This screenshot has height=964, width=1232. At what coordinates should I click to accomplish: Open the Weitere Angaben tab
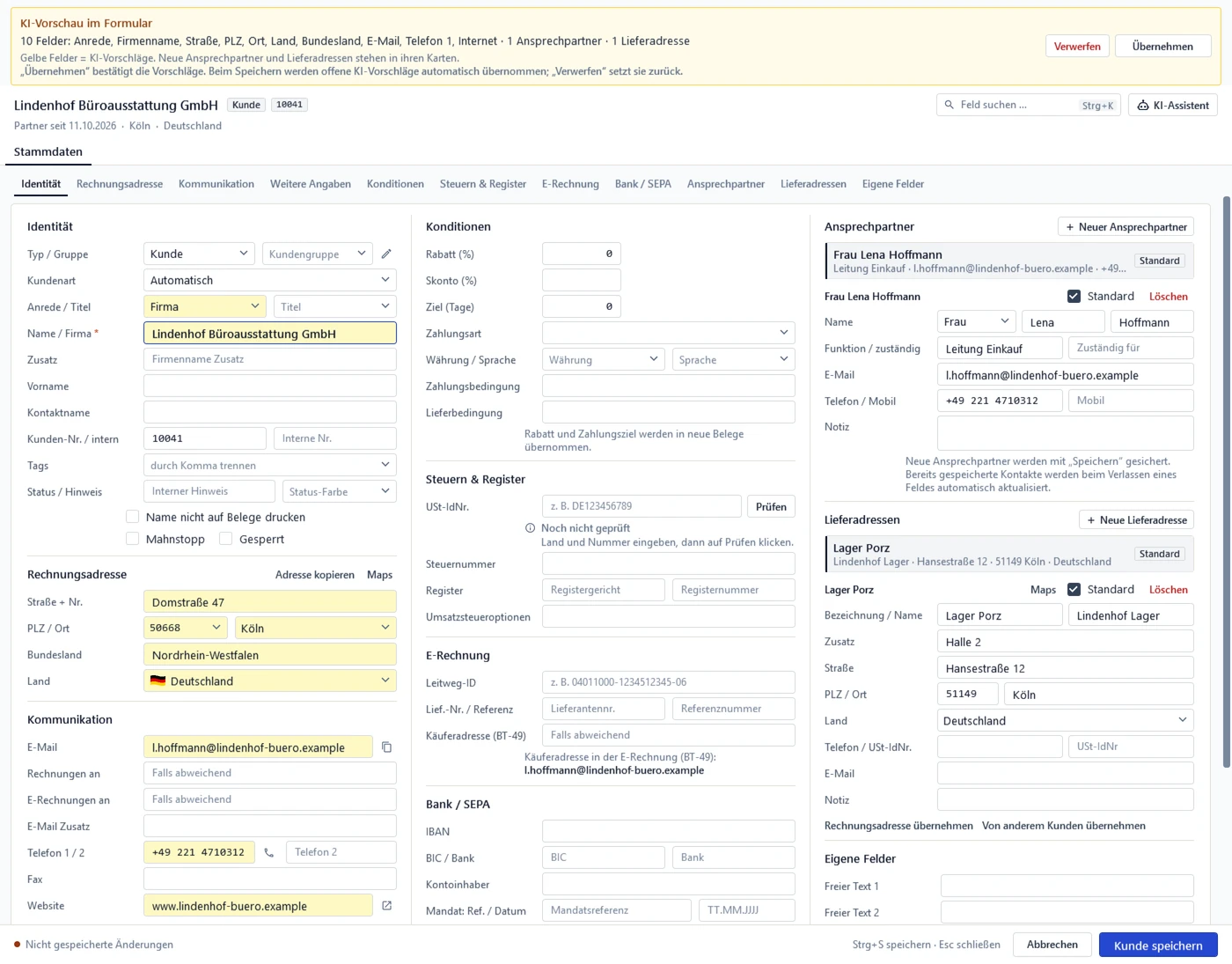click(311, 184)
